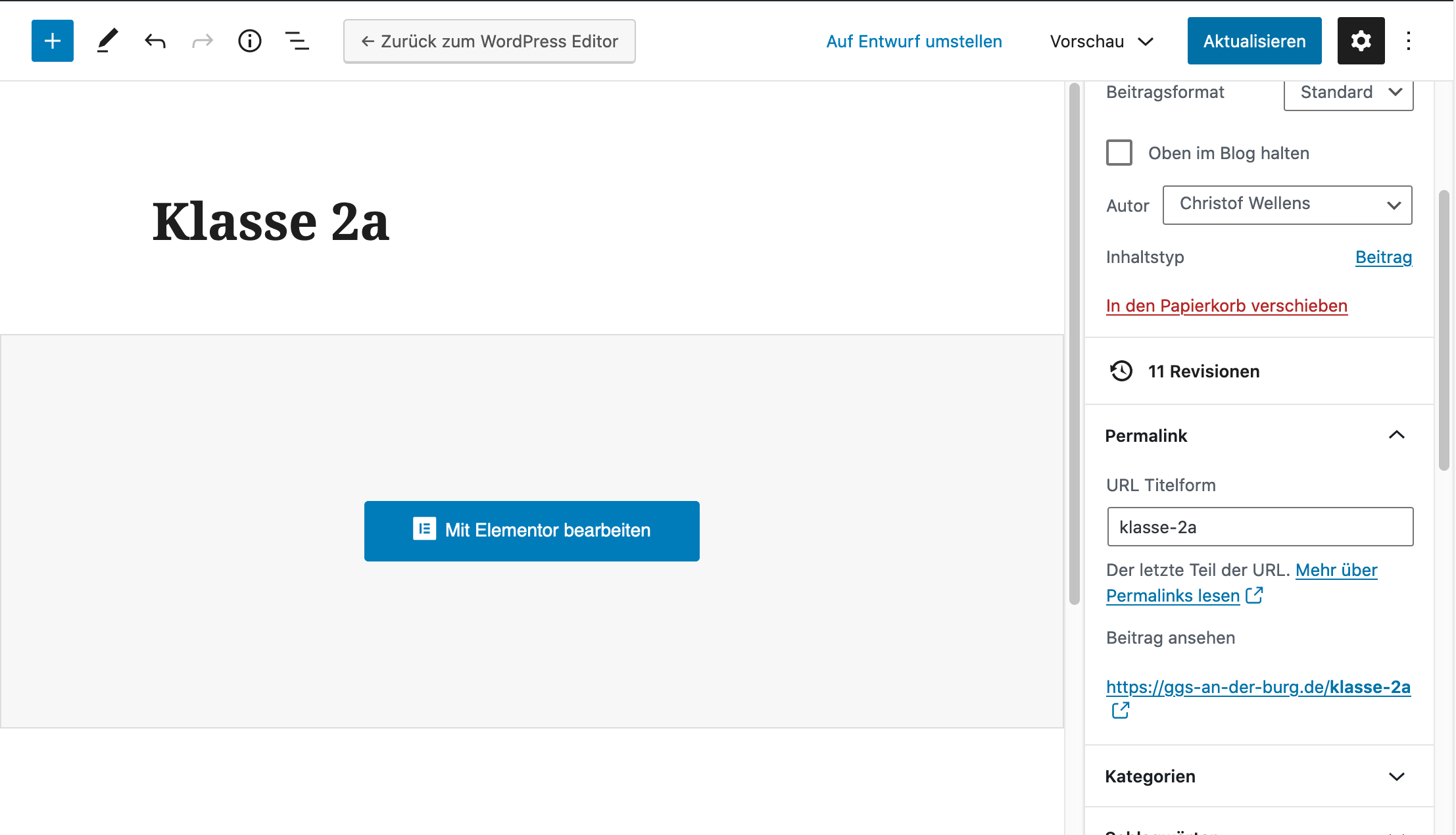The height and width of the screenshot is (835, 1456).
Task: Expand the Vorschau preview dropdown
Action: click(1102, 41)
